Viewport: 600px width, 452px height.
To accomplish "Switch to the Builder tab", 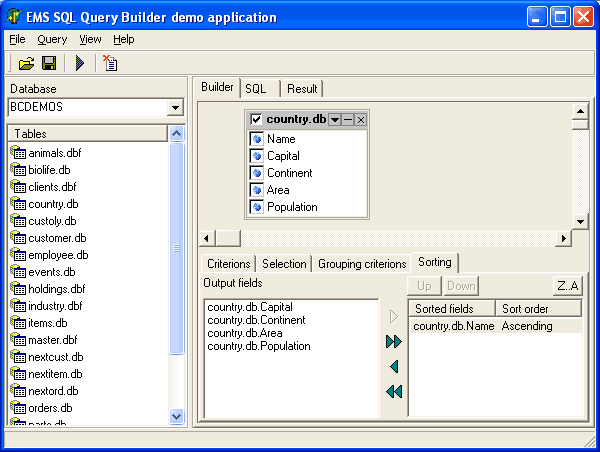I will coord(217,87).
